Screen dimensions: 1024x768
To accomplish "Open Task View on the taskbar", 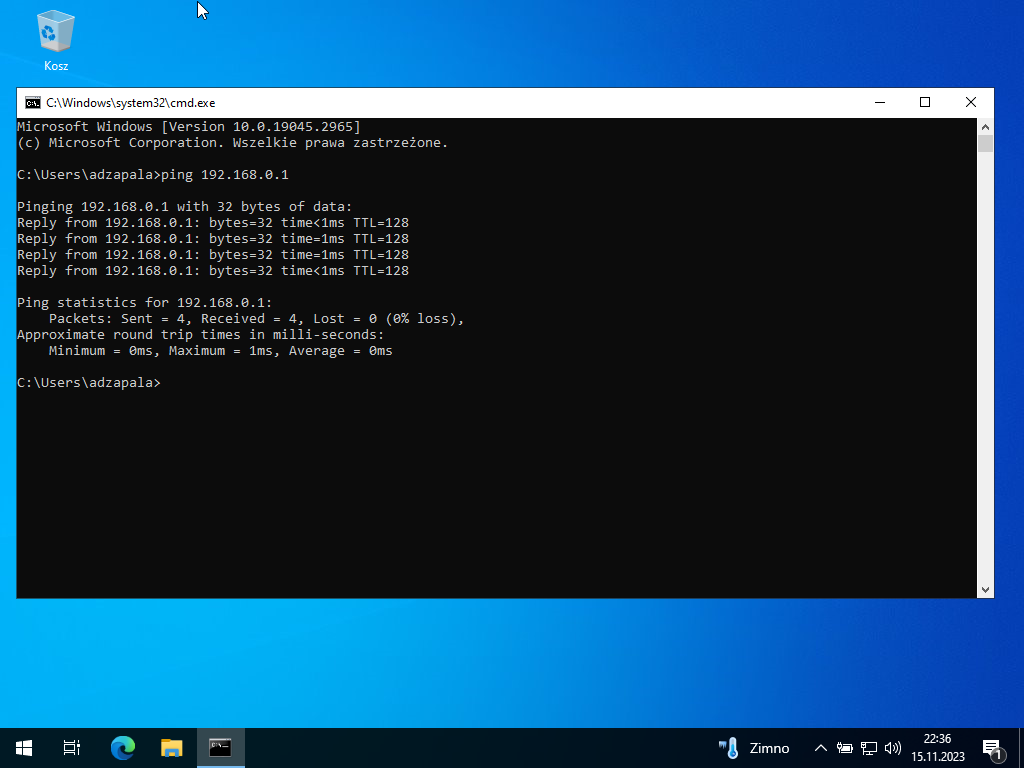I will (x=72, y=748).
